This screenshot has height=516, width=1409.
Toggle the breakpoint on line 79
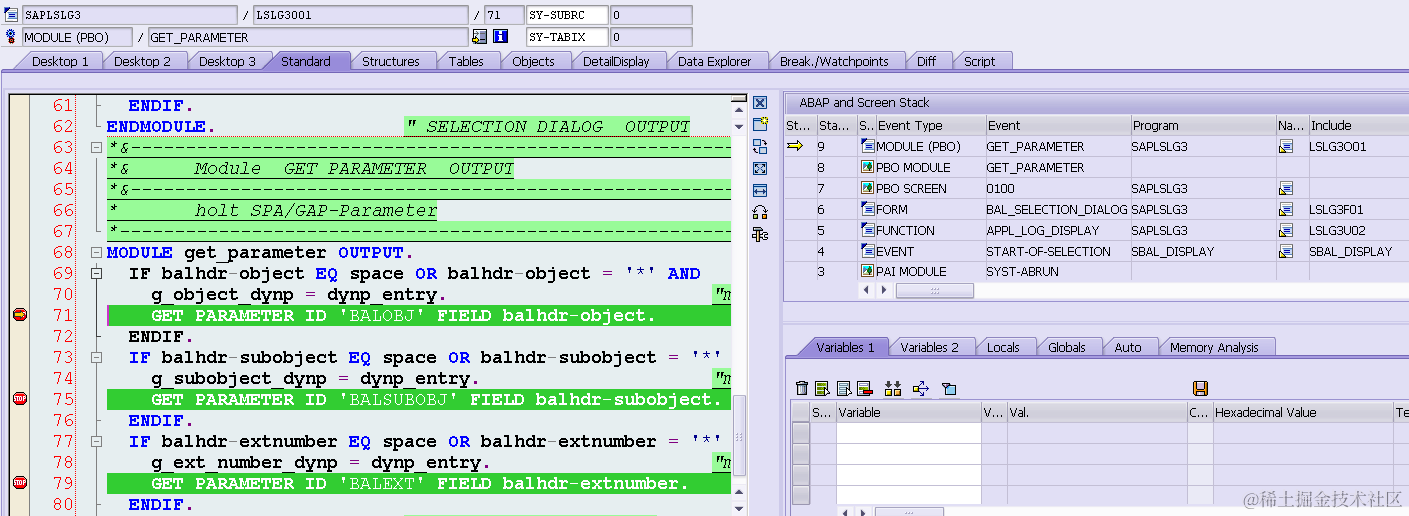click(x=19, y=483)
